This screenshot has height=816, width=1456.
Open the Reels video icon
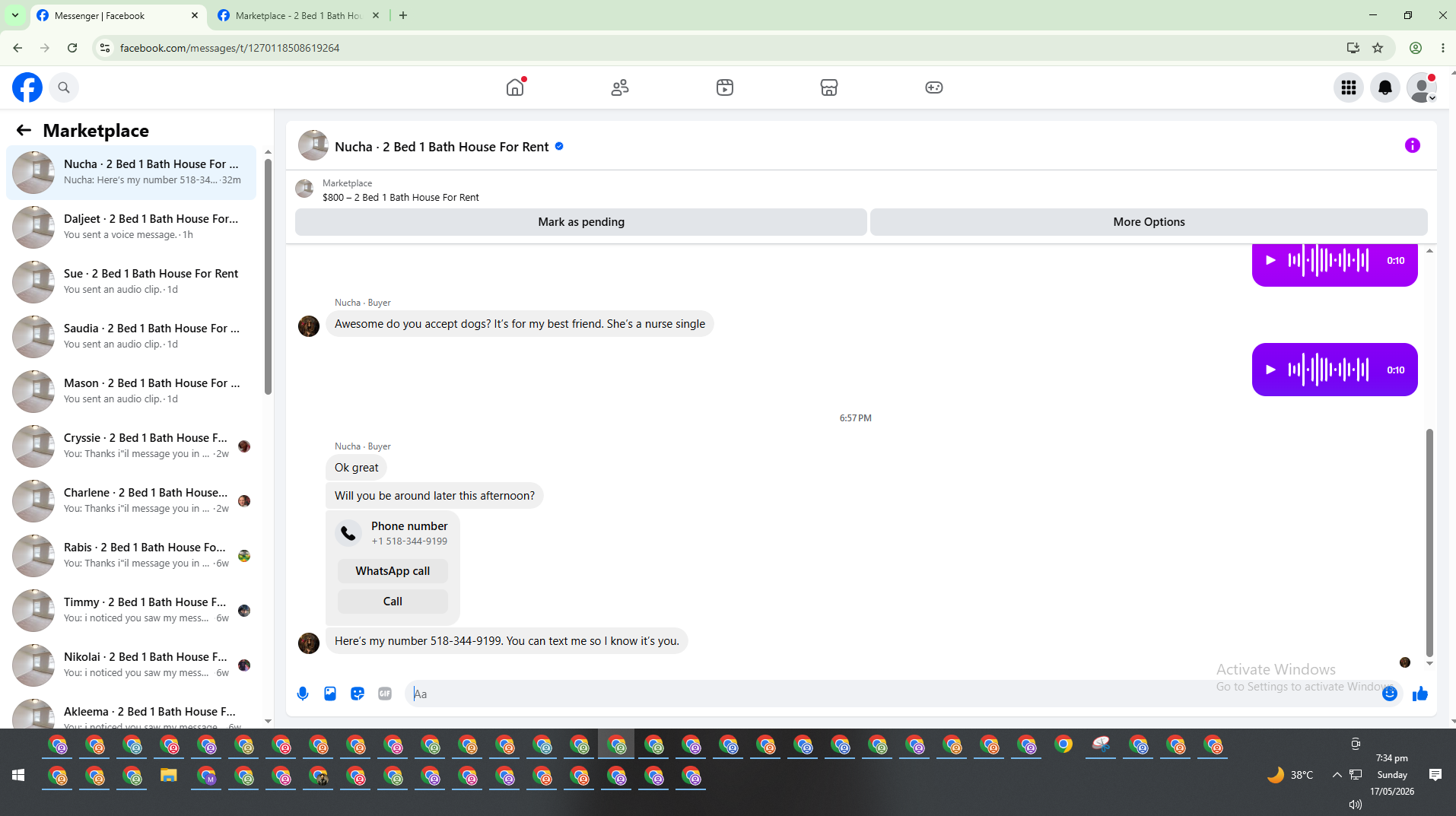725,87
